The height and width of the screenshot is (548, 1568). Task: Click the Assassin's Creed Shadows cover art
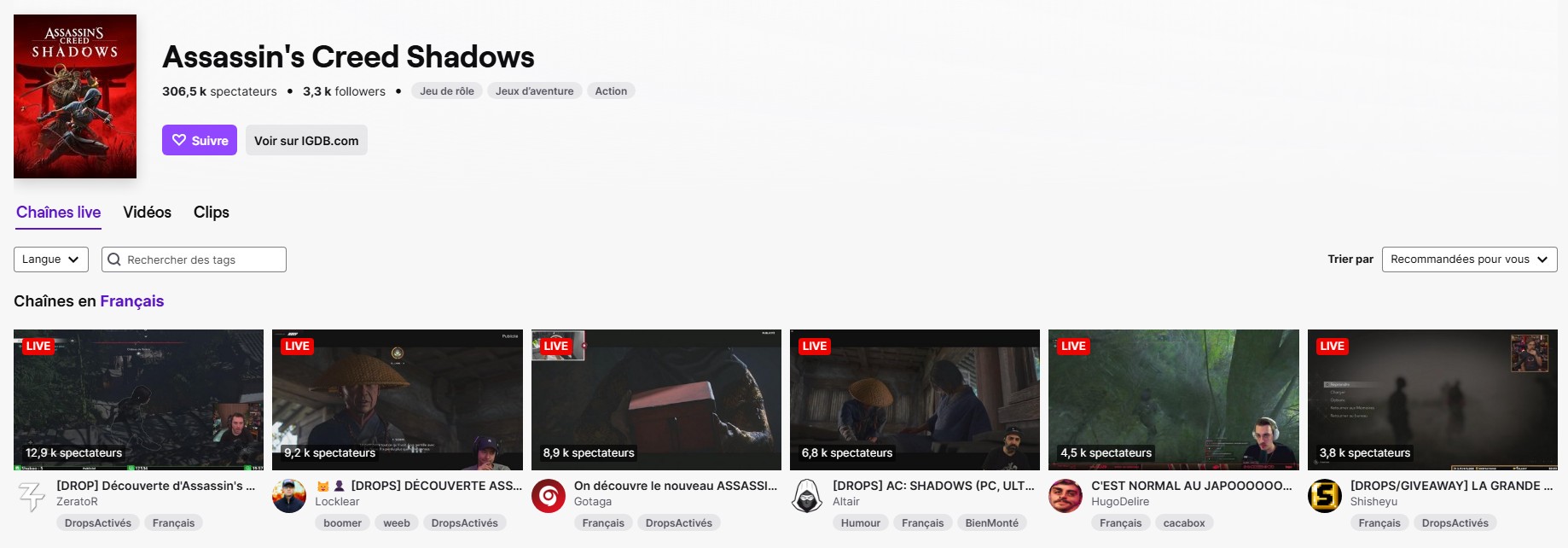coord(75,96)
